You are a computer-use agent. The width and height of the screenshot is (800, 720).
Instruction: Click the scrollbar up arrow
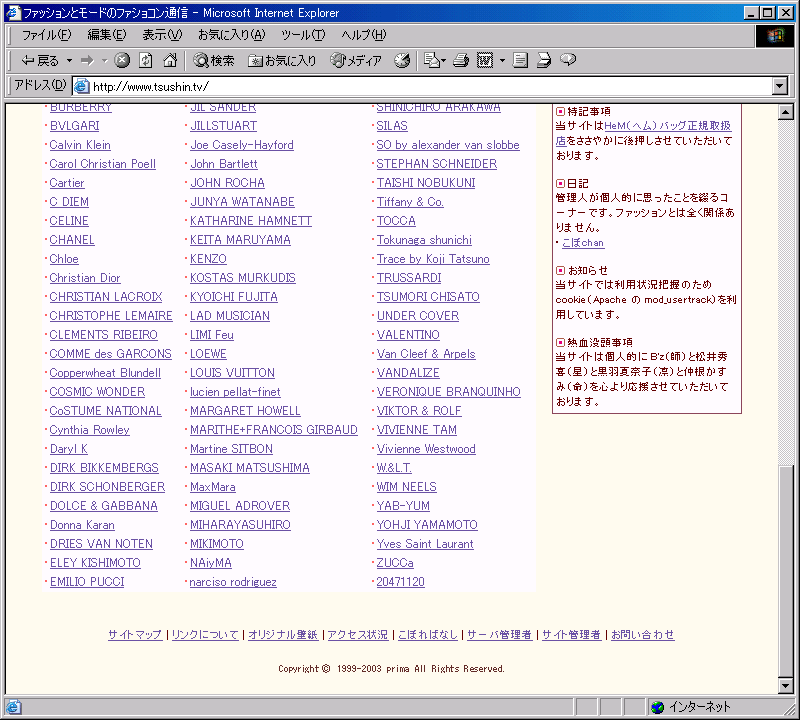(786, 112)
